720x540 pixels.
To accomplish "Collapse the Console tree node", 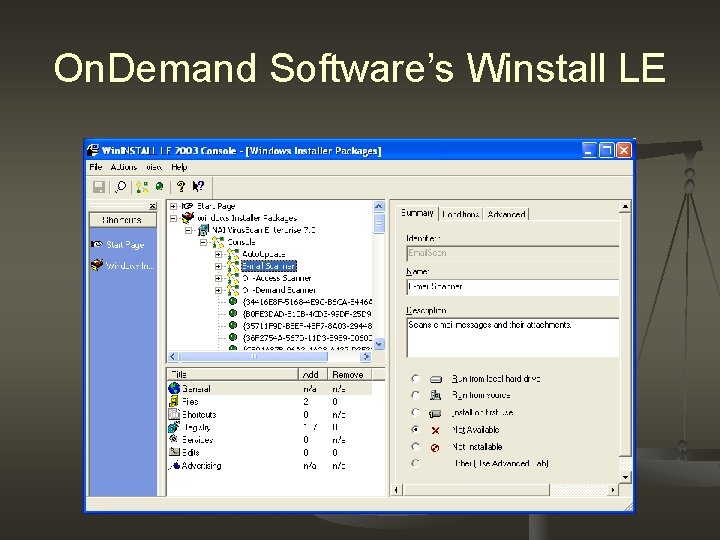I will tap(203, 242).
